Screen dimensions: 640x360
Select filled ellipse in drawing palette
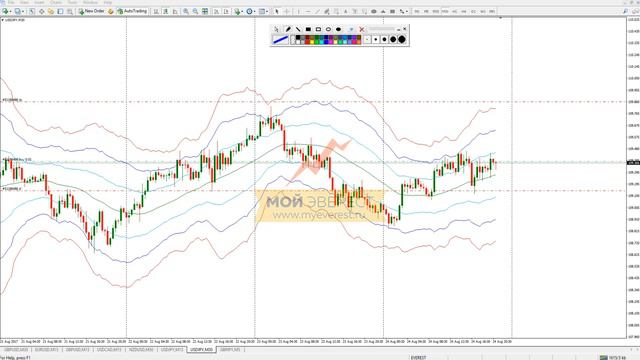338,29
